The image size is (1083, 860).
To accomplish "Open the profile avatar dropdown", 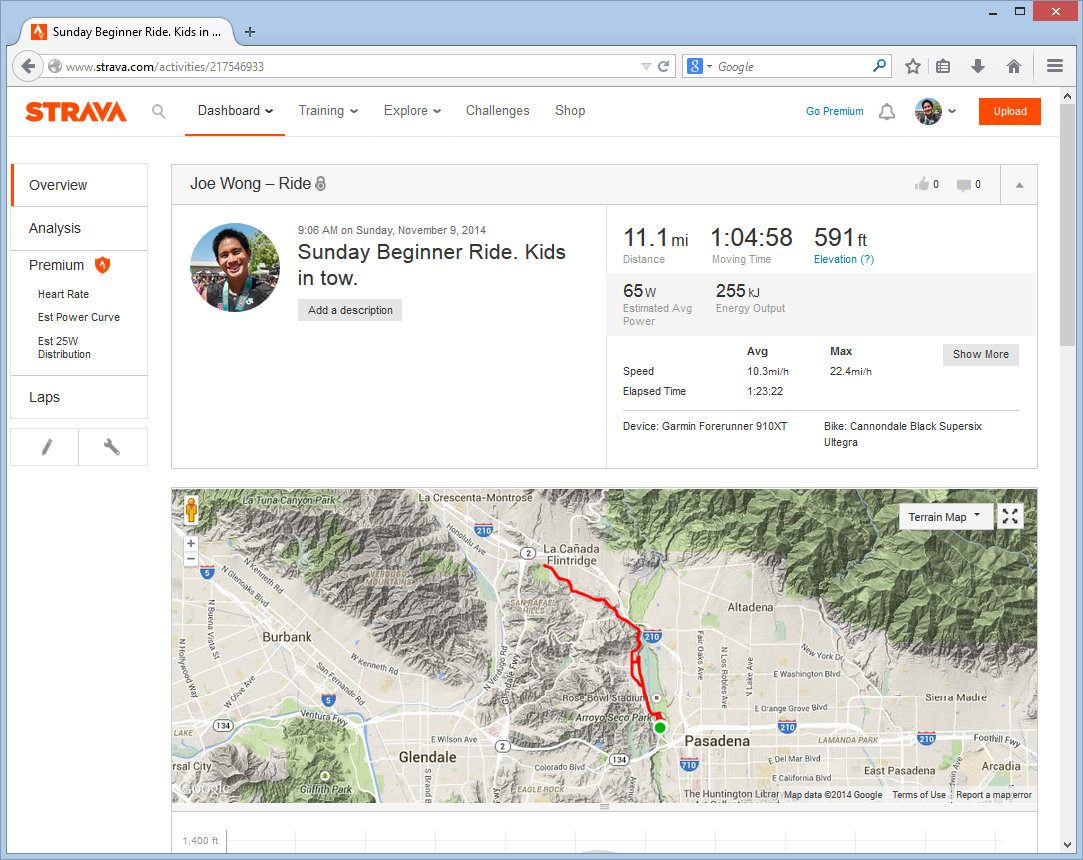I will (935, 111).
